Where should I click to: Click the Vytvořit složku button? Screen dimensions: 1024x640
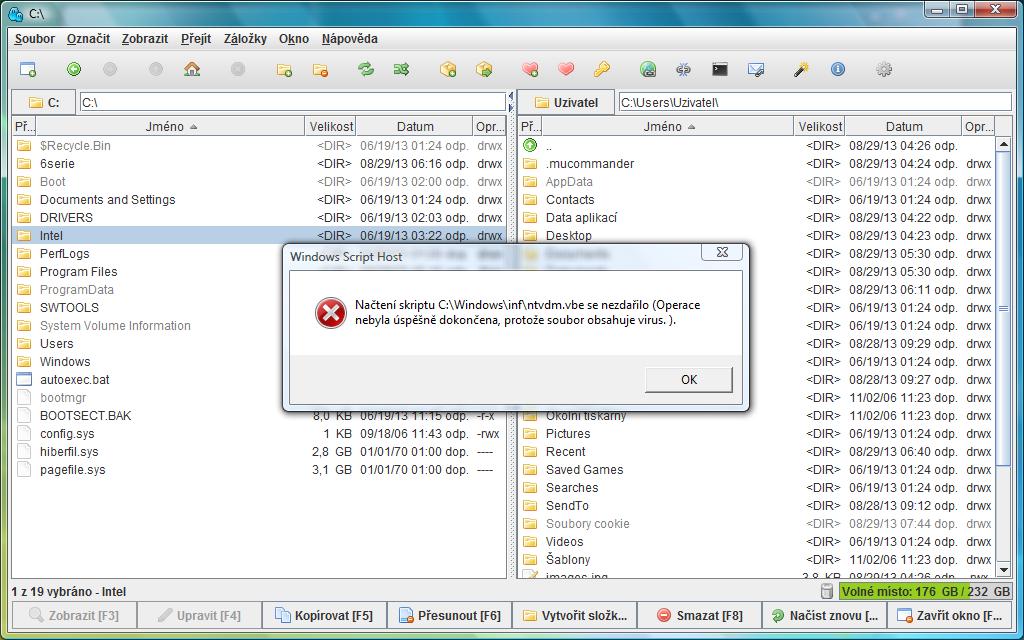pos(575,615)
